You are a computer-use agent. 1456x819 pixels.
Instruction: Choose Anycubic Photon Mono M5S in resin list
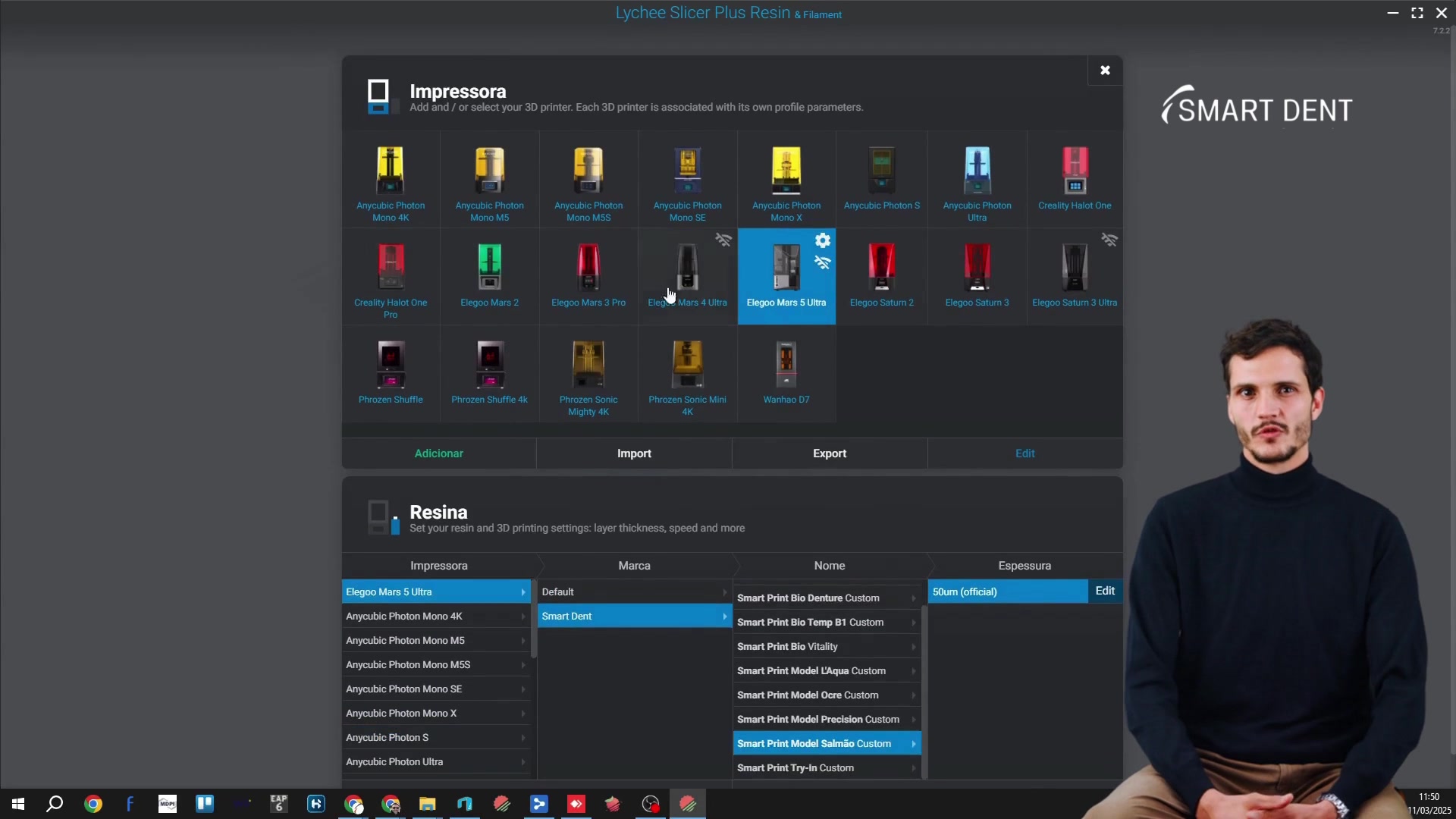point(436,665)
